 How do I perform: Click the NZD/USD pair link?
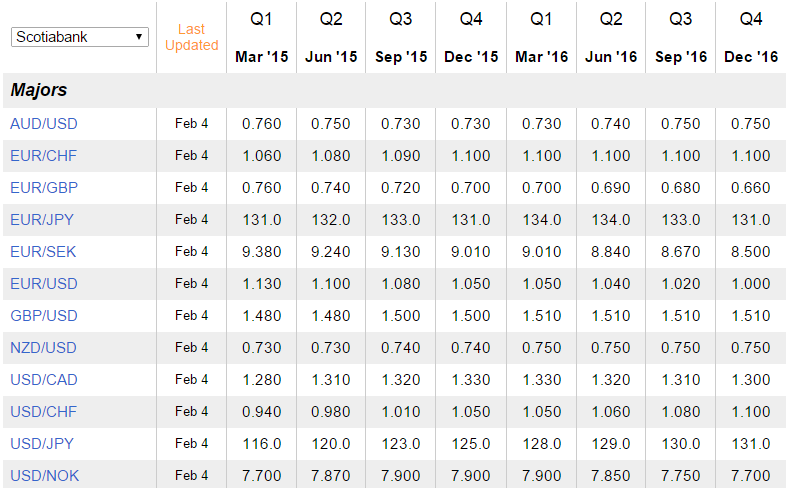click(x=44, y=348)
